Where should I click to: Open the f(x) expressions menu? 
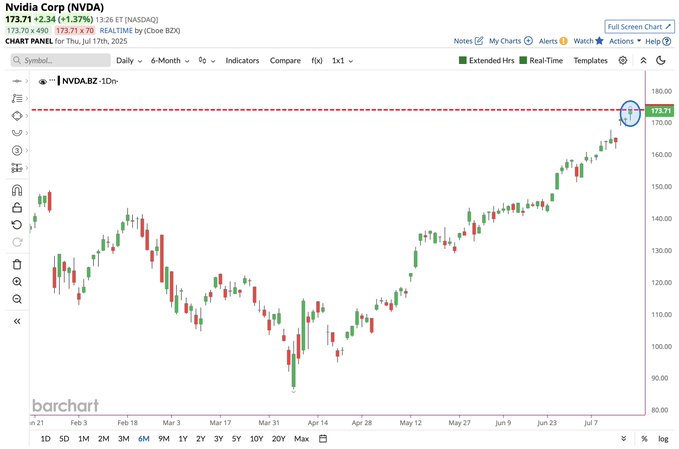317,61
